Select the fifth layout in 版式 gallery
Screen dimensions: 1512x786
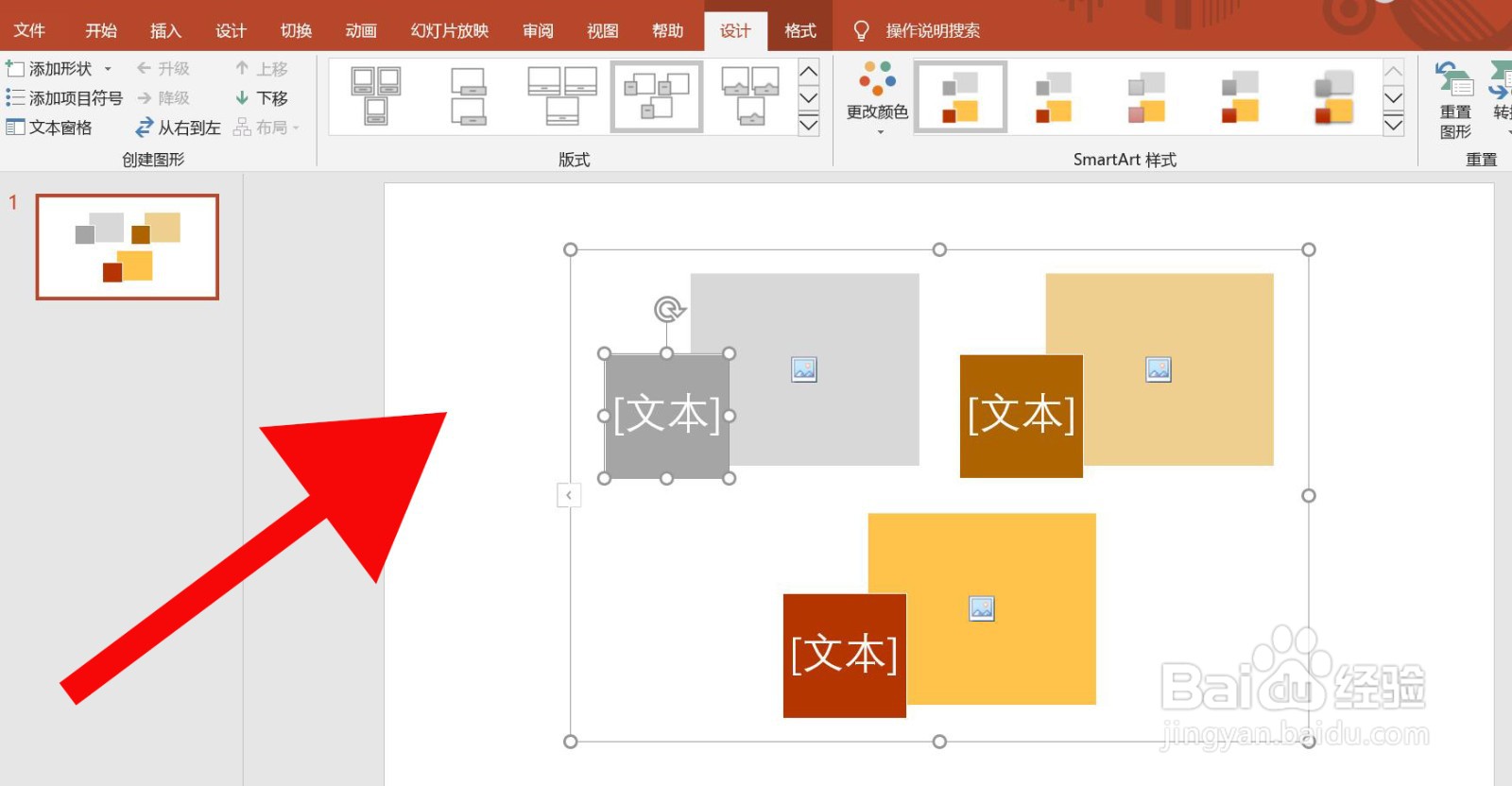click(x=750, y=96)
